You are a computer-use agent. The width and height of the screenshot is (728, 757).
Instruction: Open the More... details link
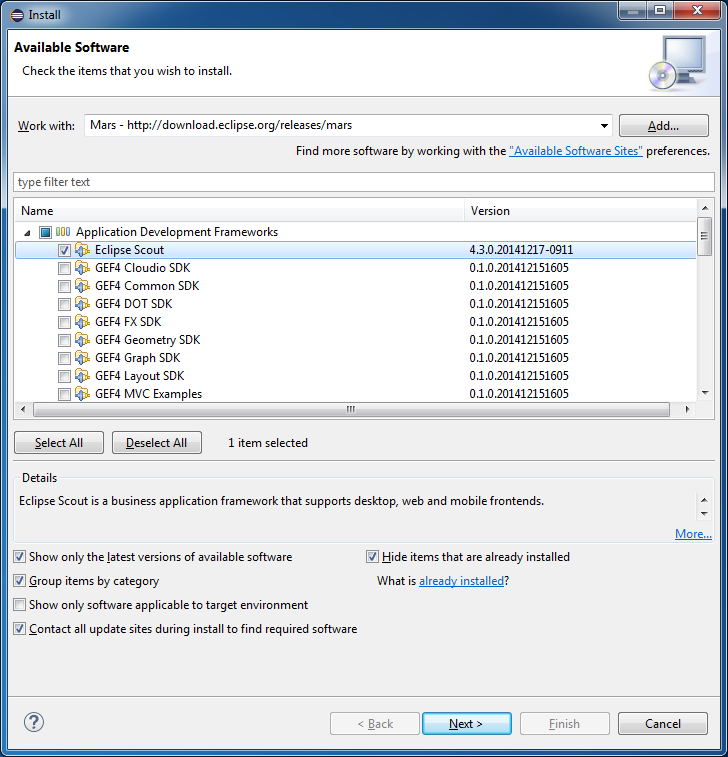[693, 534]
